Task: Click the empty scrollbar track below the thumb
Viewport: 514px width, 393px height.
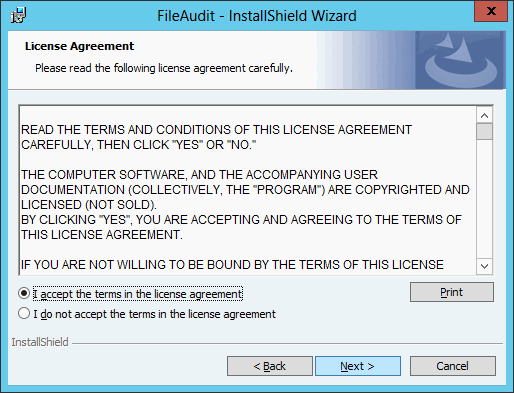Action: point(484,199)
